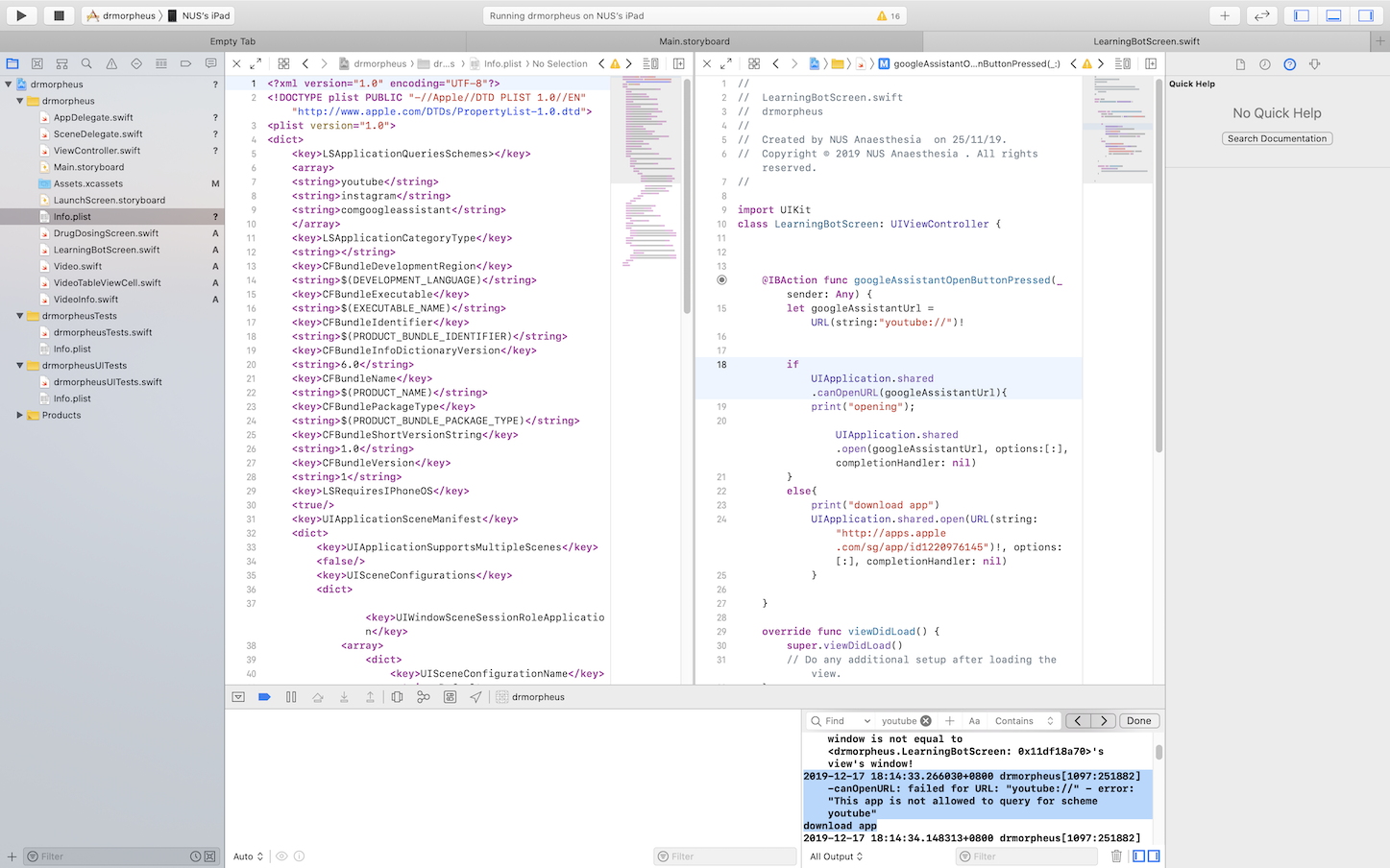Image resolution: width=1390 pixels, height=868 pixels.
Task: Open the Issue navigator warning triangle icon
Action: coord(111,63)
